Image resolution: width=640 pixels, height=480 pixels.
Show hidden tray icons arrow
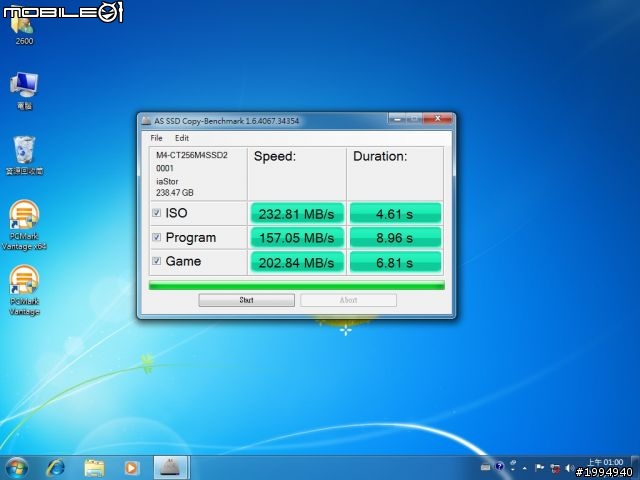coord(525,468)
